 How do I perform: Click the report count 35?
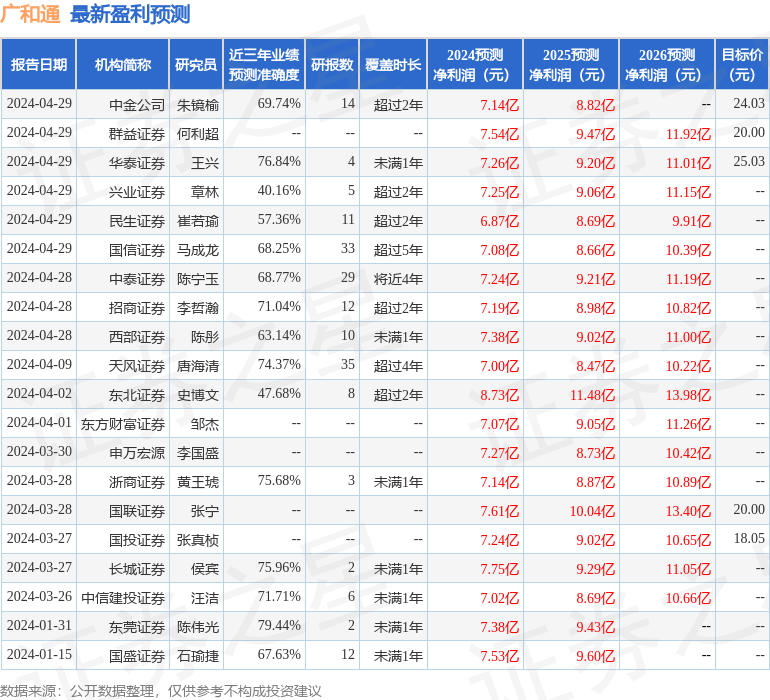coord(348,364)
